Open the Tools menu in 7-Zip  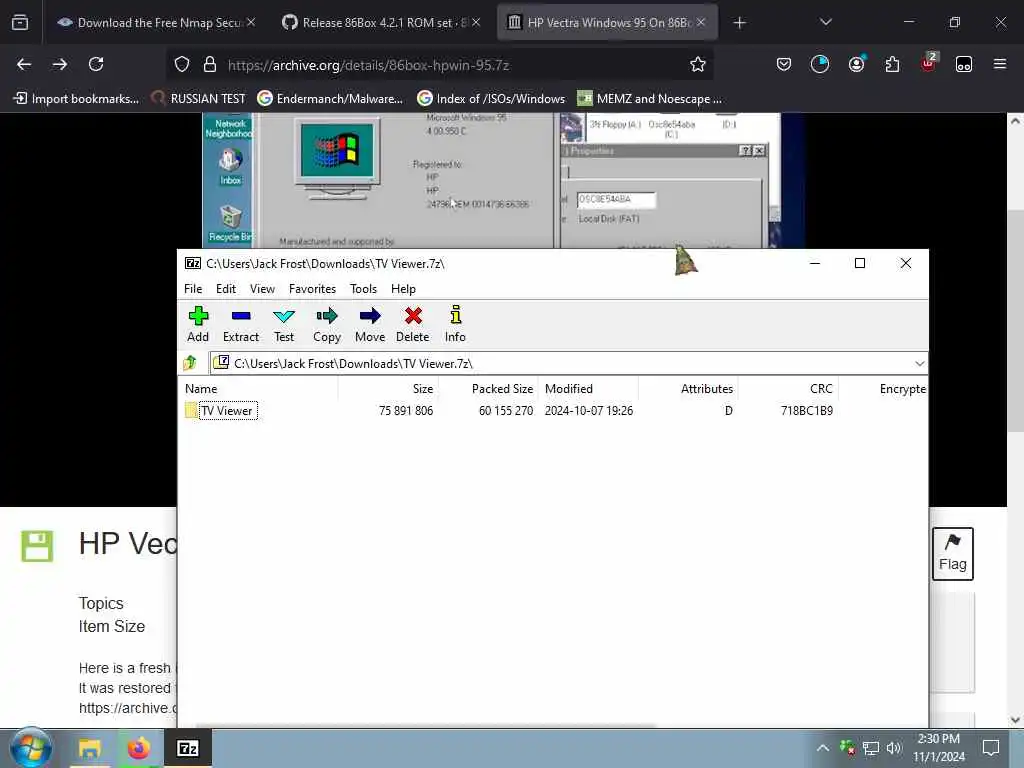coord(363,289)
